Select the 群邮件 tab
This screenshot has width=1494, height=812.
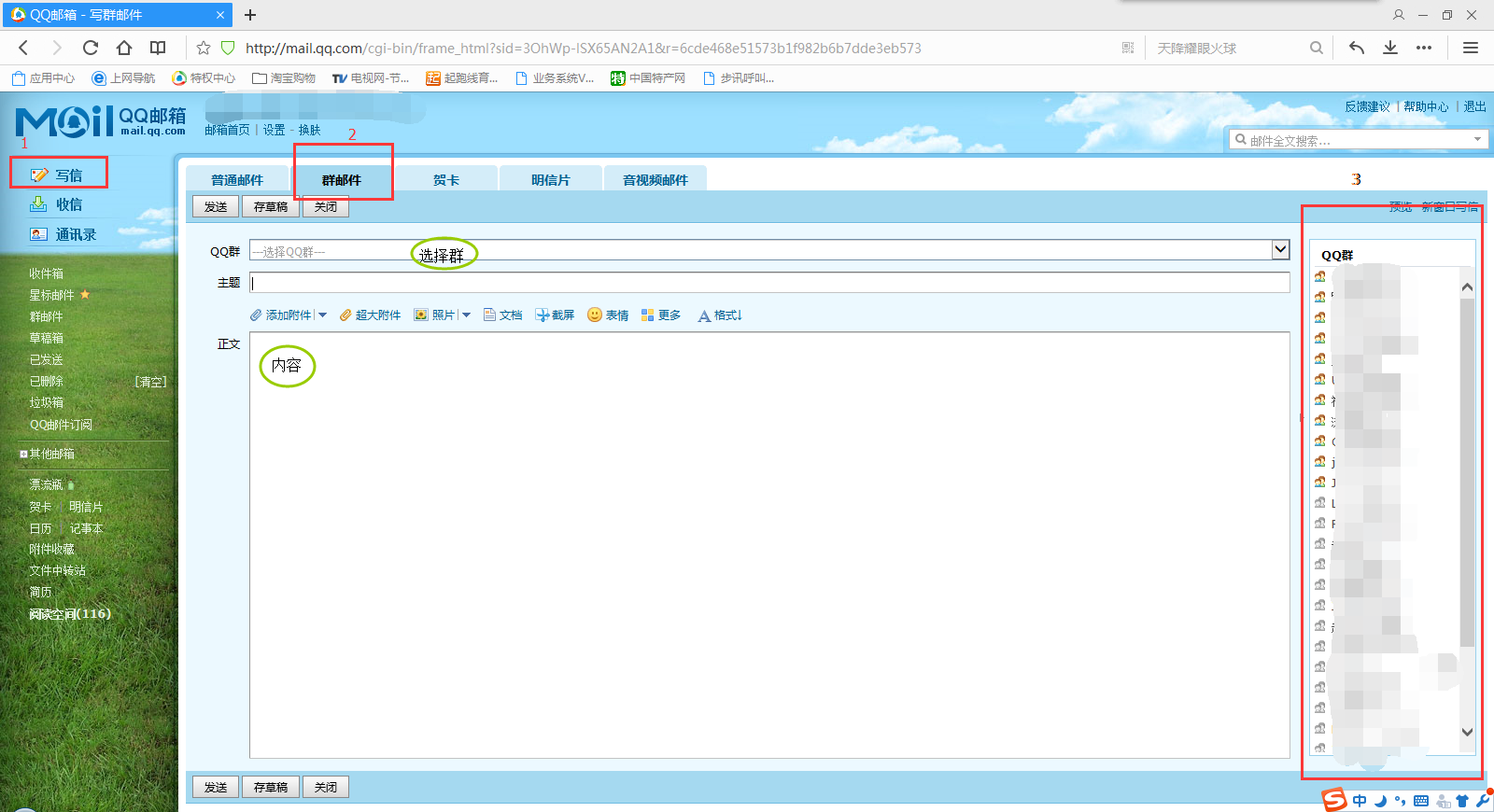pos(342,179)
